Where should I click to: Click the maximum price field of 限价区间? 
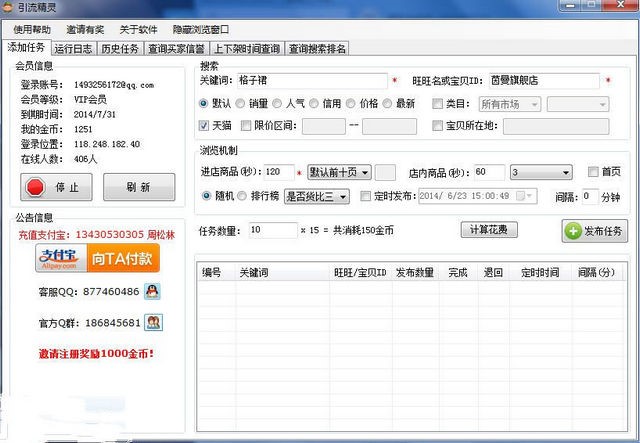tap(389, 126)
